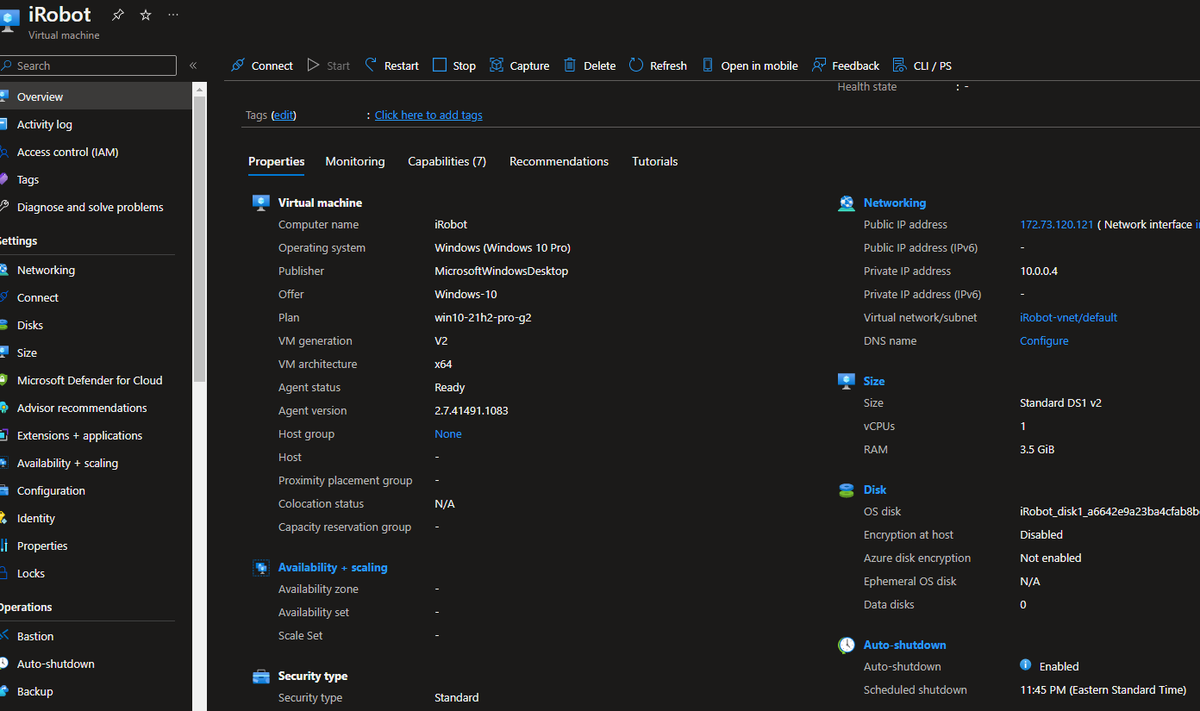
Task: Click Configure next to DNS name
Action: pyautogui.click(x=1044, y=341)
